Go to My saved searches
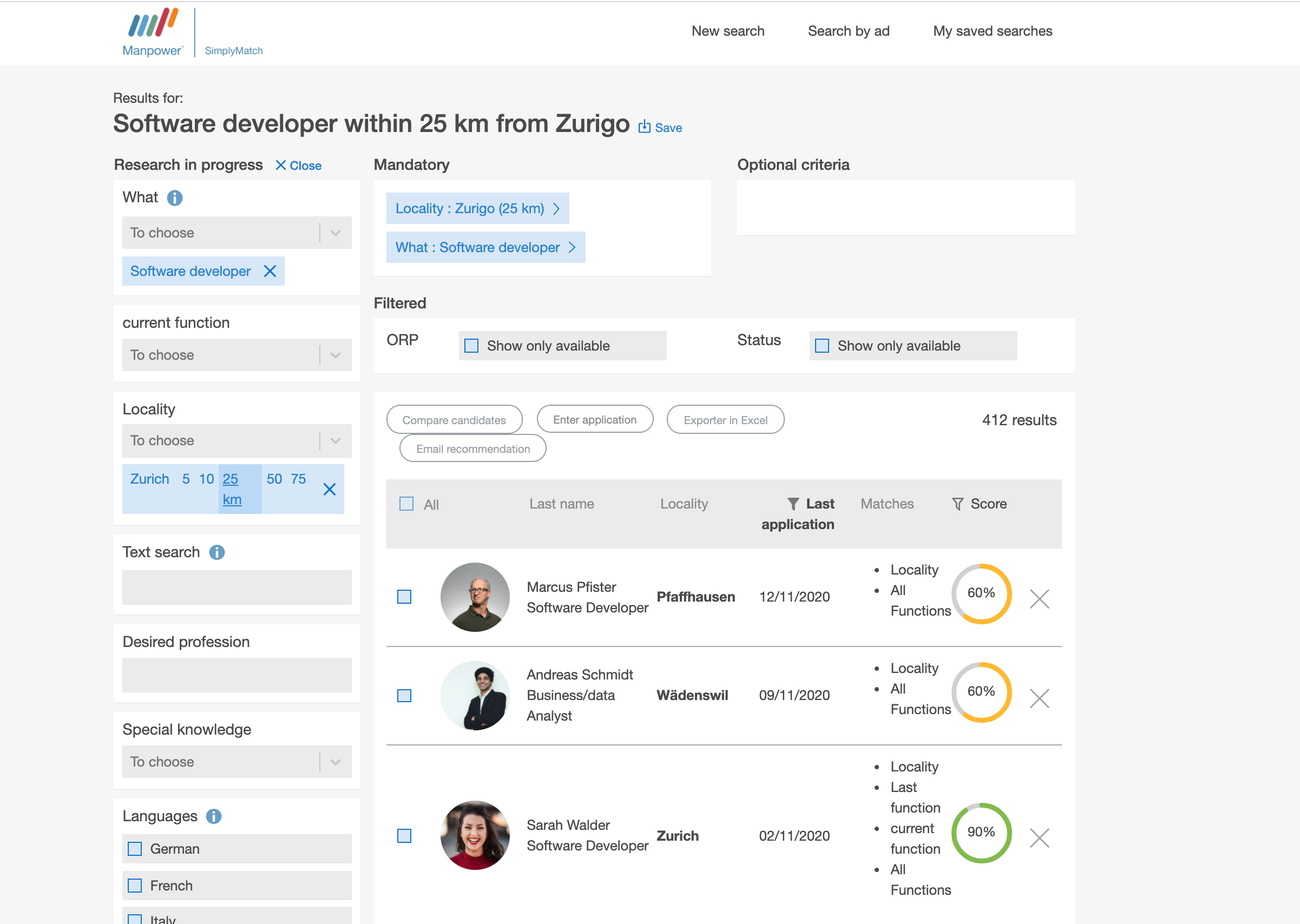The image size is (1300, 924). tap(992, 31)
